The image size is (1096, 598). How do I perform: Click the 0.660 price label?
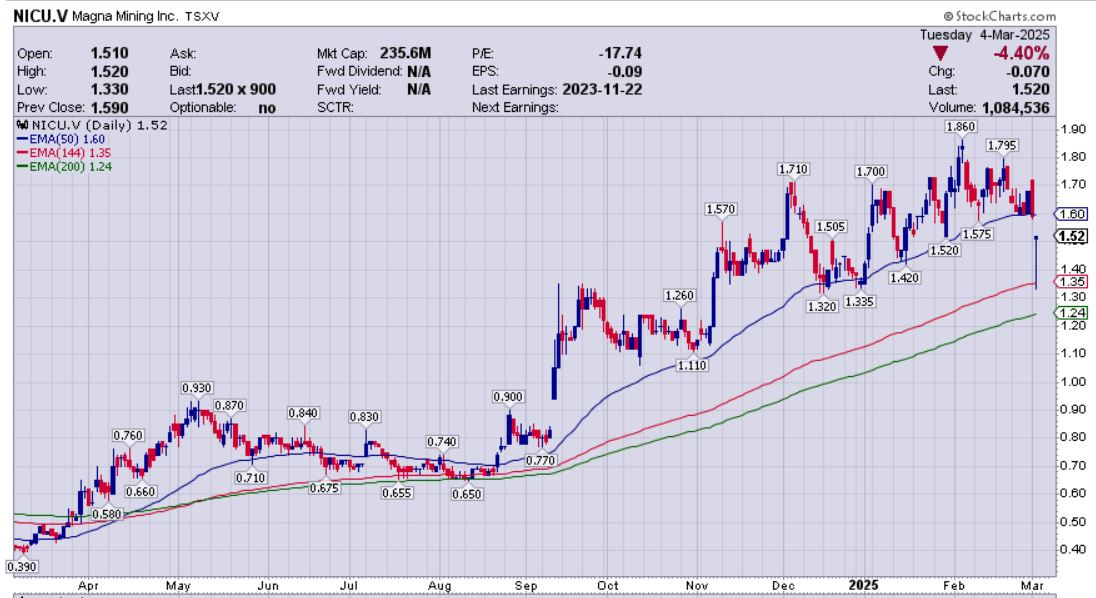click(140, 491)
